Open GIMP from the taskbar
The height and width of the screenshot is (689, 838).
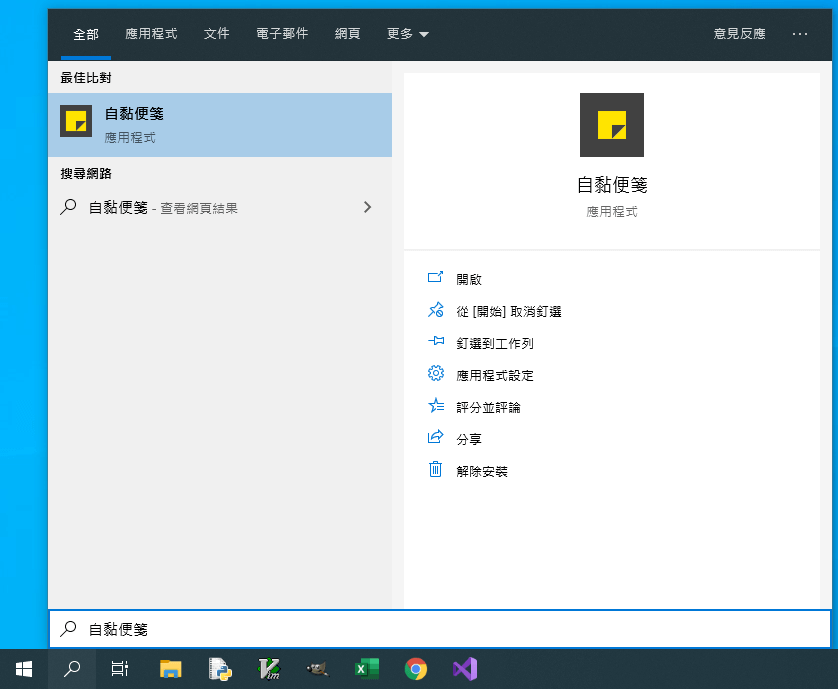317,669
